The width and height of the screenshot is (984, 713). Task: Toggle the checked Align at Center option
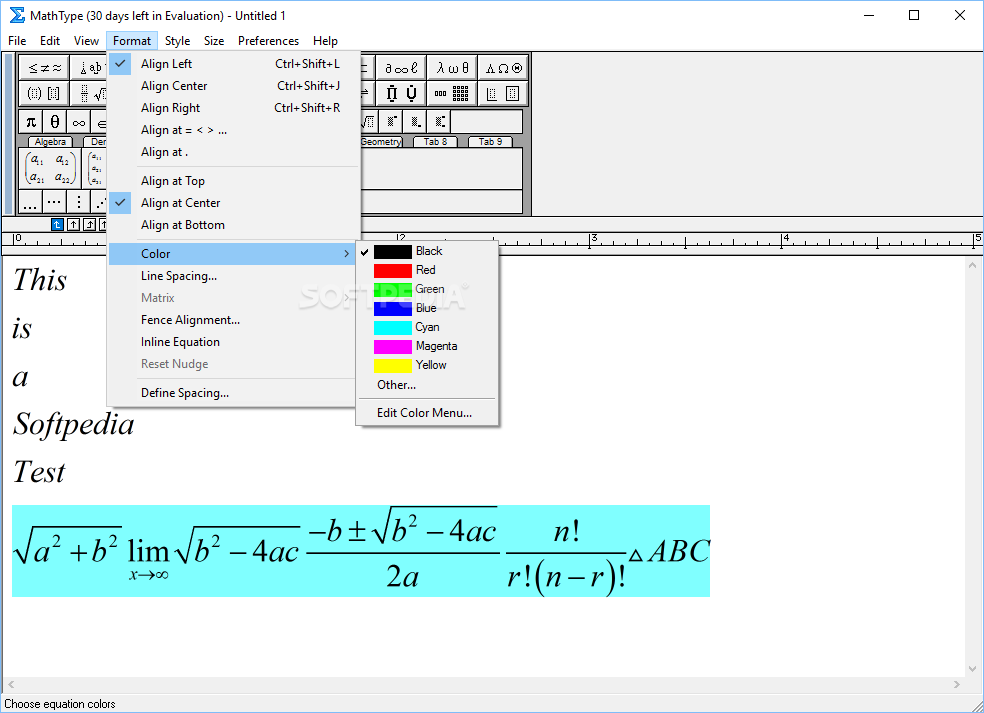pos(233,203)
